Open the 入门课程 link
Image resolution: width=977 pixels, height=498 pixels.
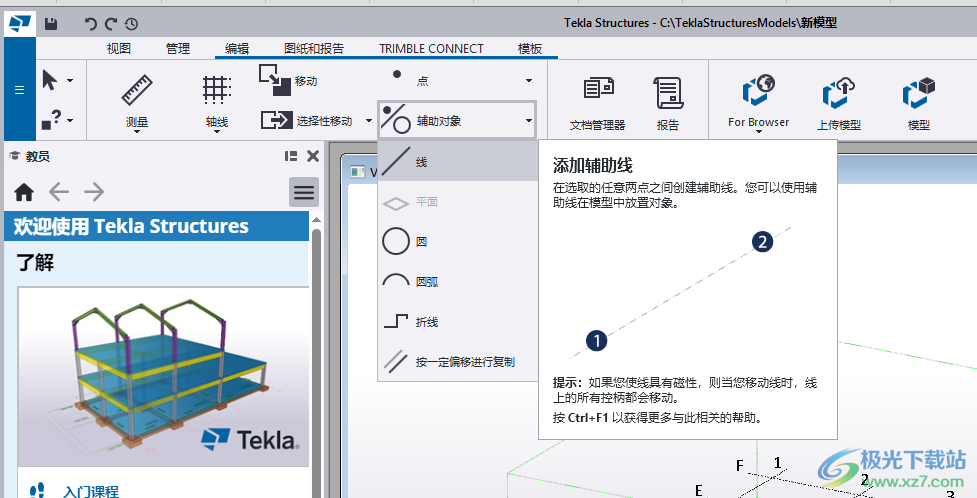[x=91, y=491]
